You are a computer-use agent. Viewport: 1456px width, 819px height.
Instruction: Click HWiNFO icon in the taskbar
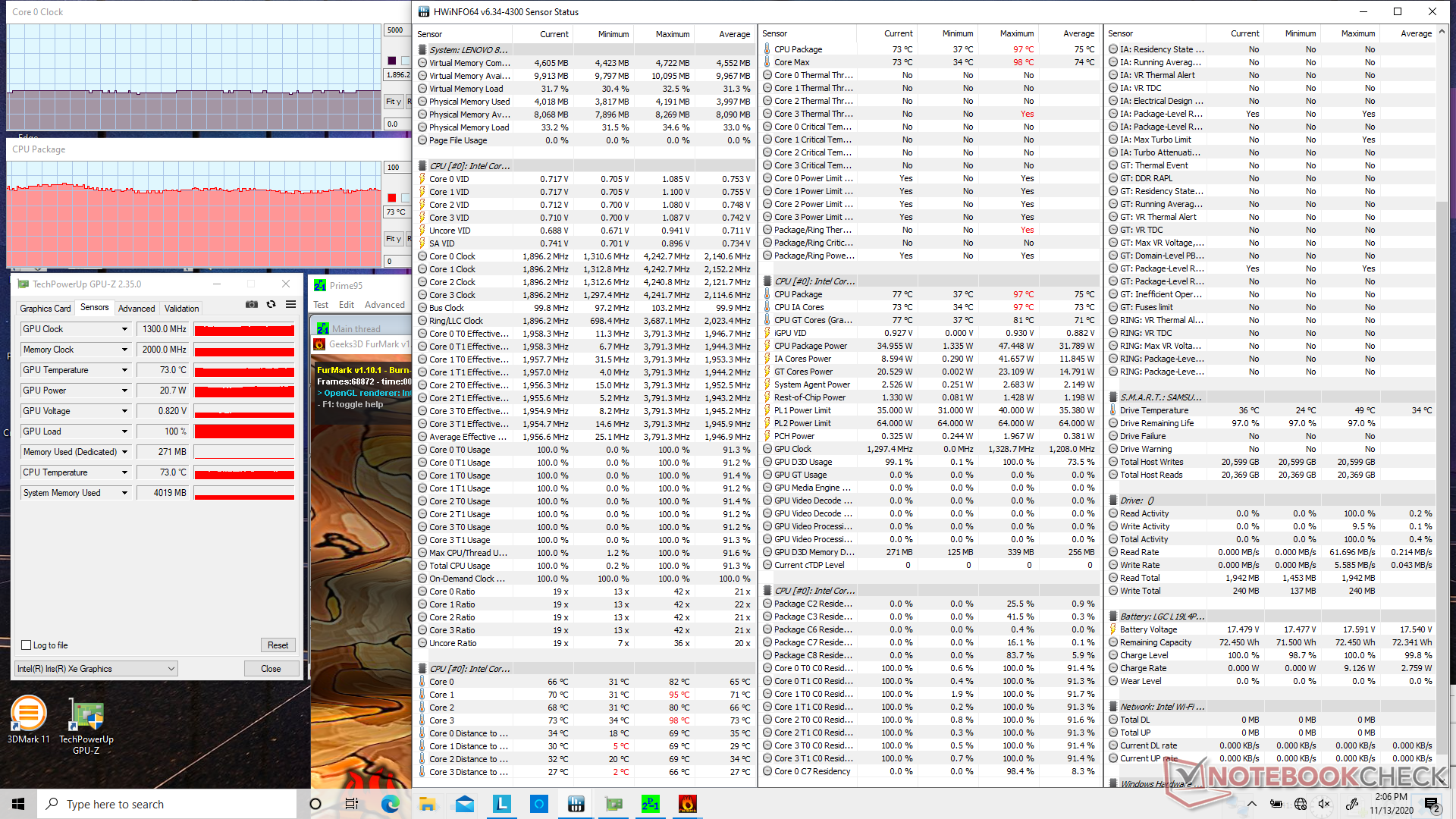point(576,804)
